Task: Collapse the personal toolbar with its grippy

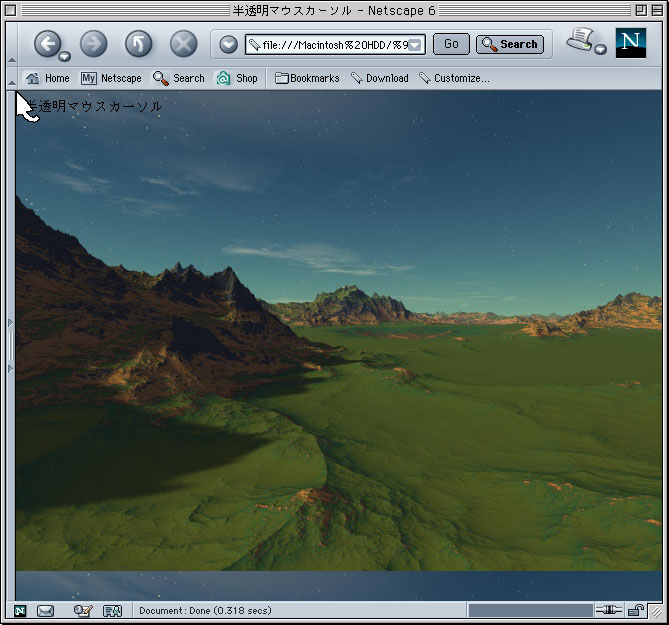Action: (12, 78)
